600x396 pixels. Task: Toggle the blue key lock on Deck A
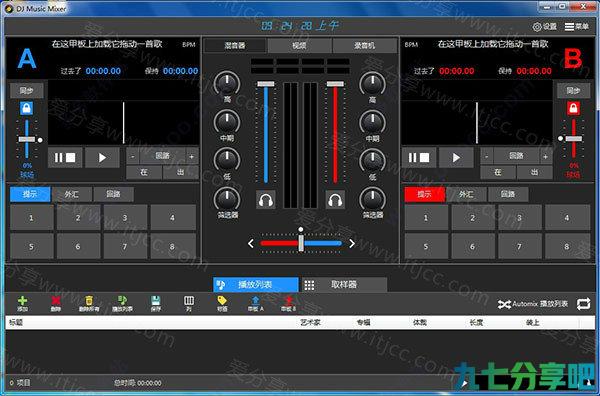(26, 108)
